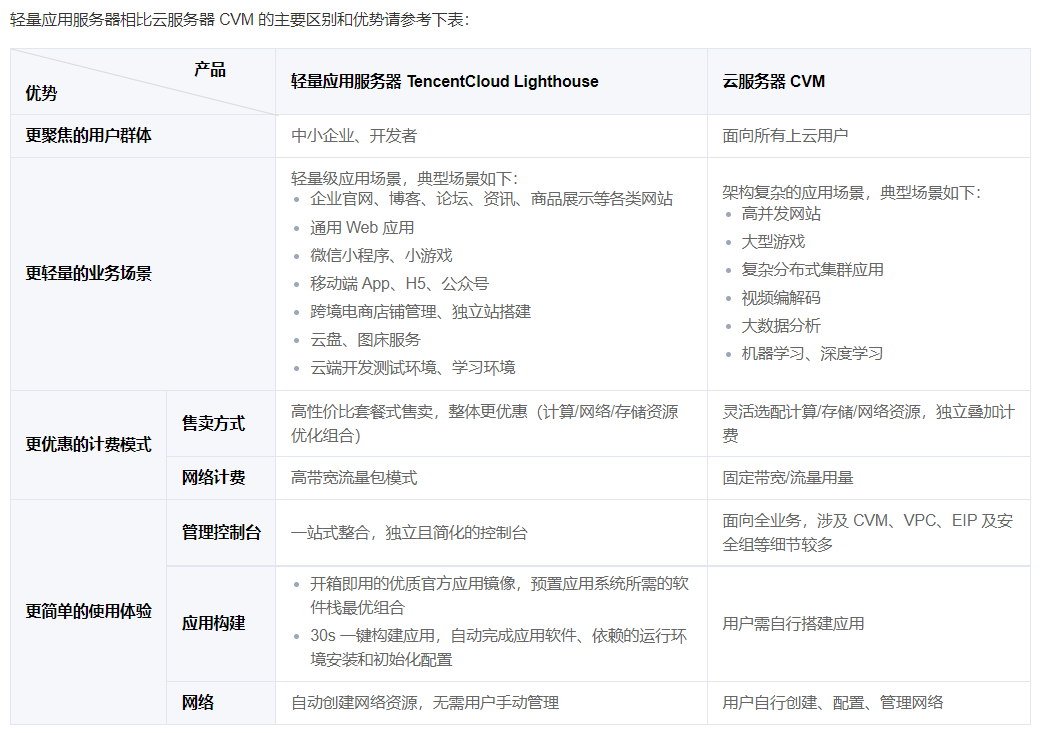This screenshot has width=1044, height=733.
Task: Click the 面向全业务，涉及 CVM、VPC、EIP cell
Action: pyautogui.click(x=868, y=533)
